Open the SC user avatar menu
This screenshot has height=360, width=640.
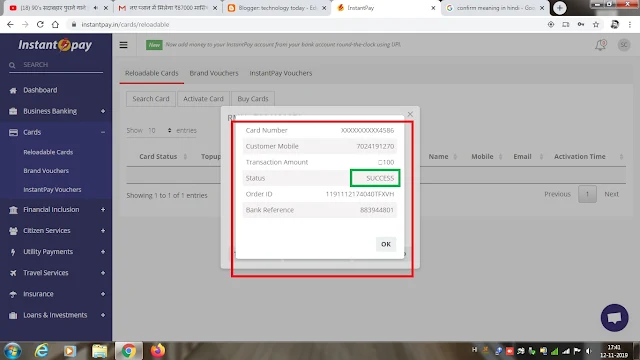[x=624, y=45]
